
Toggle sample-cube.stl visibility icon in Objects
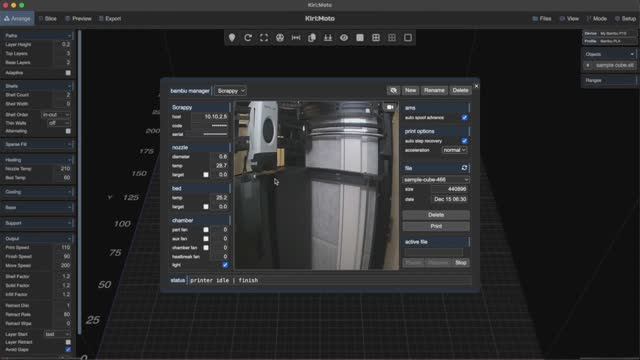(588, 65)
